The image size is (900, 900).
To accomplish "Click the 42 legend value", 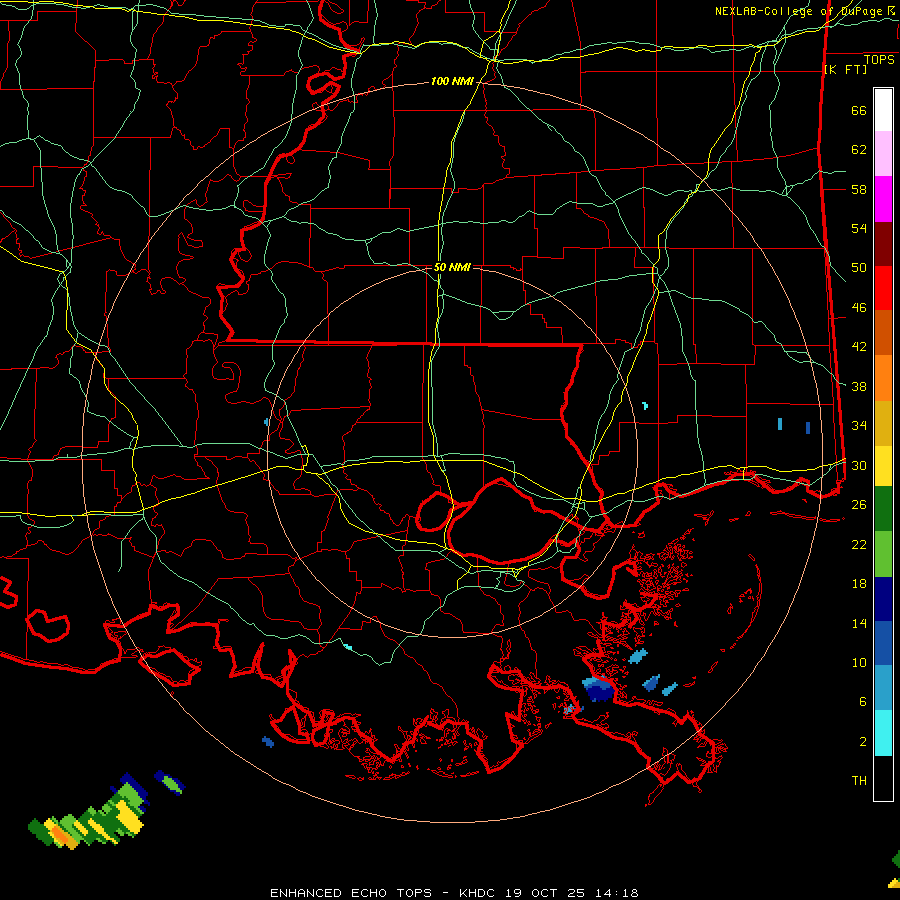I will point(859,347).
